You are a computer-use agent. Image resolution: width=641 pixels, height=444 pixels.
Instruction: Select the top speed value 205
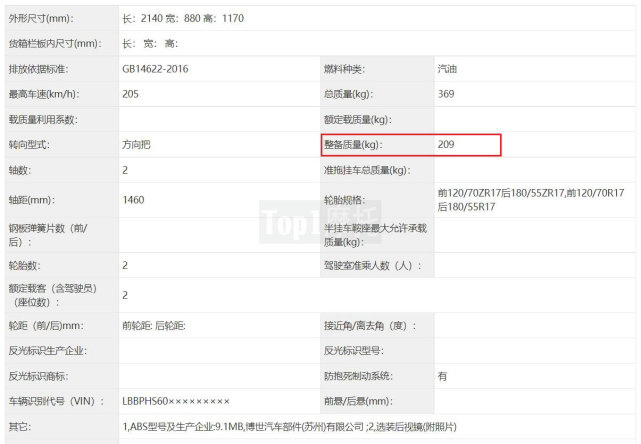click(130, 94)
